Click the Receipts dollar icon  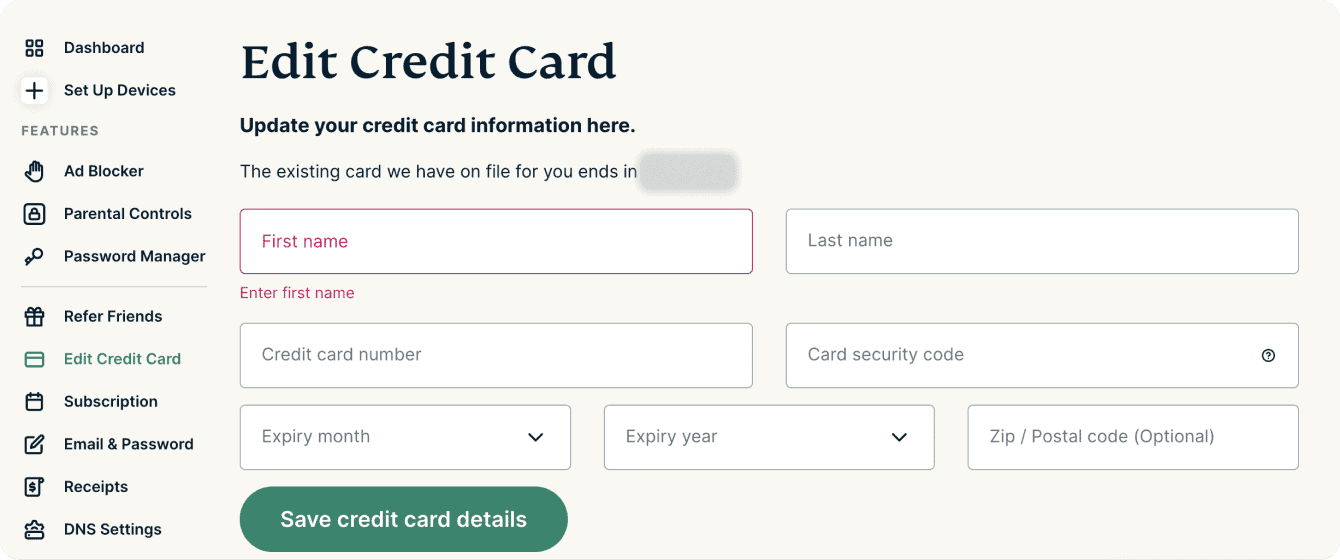click(34, 487)
